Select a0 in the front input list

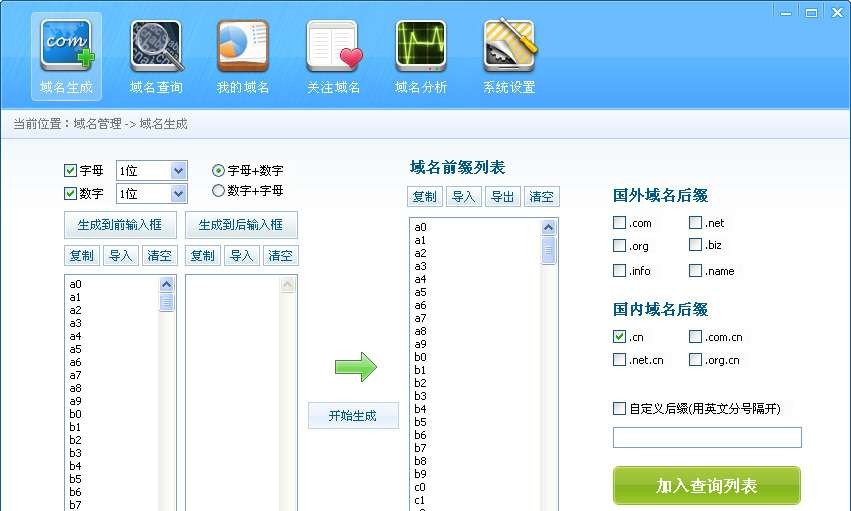tap(75, 284)
